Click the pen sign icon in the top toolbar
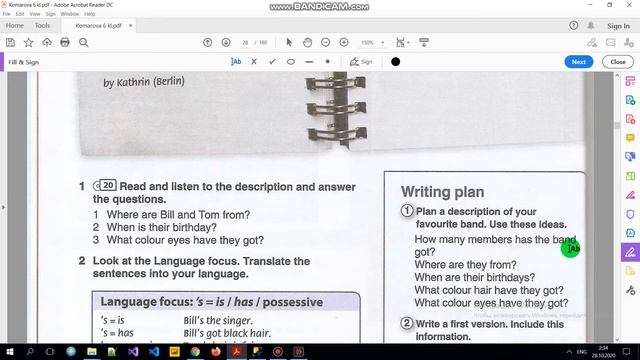This screenshot has width=640, height=360. coord(592,42)
